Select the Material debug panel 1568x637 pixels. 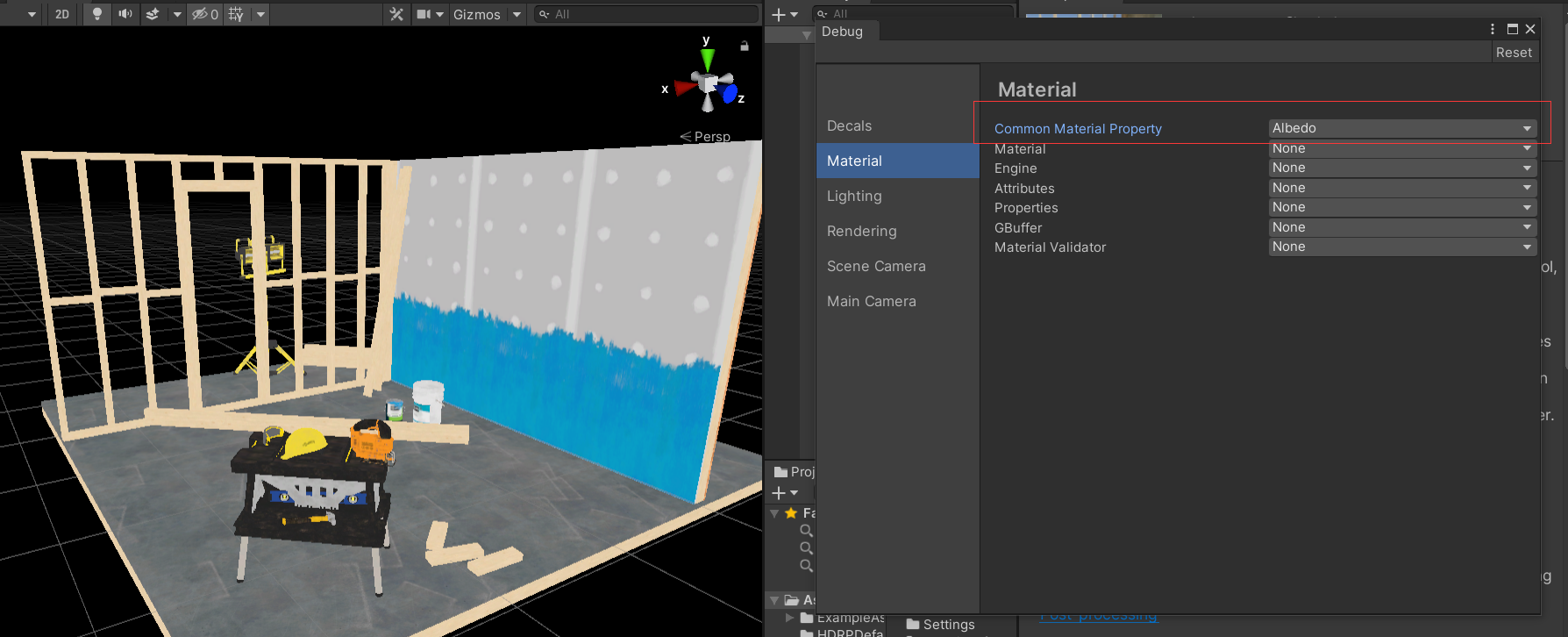tap(898, 161)
